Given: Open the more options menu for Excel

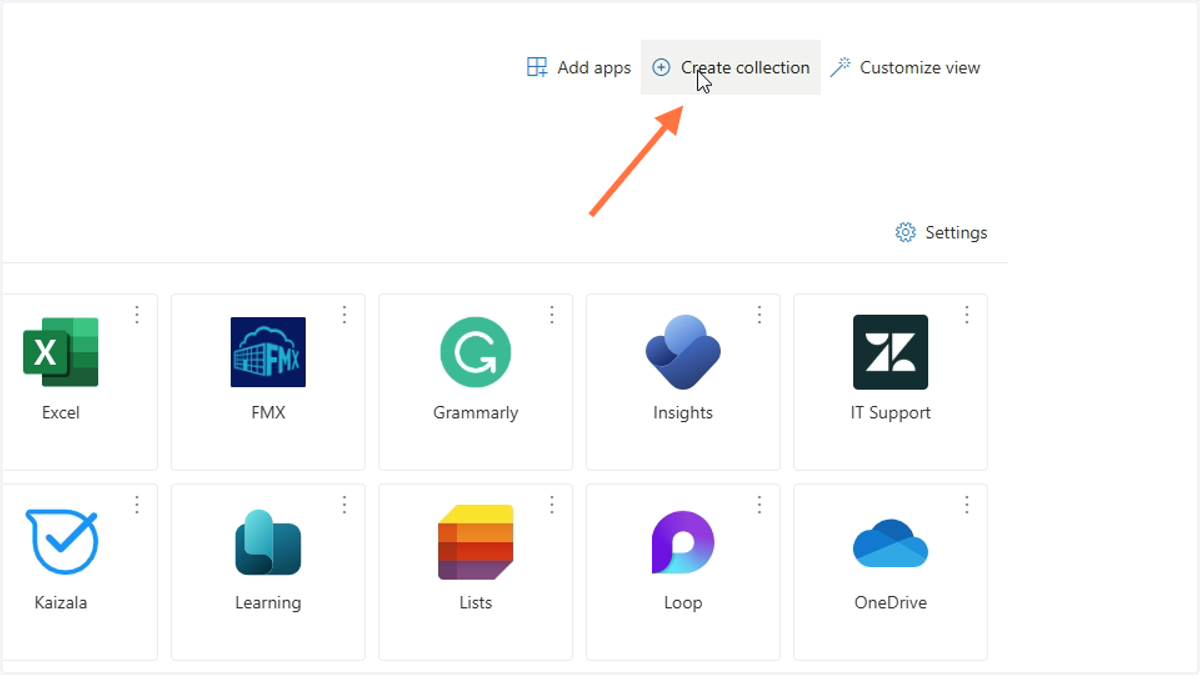Looking at the screenshot, I should 137,315.
